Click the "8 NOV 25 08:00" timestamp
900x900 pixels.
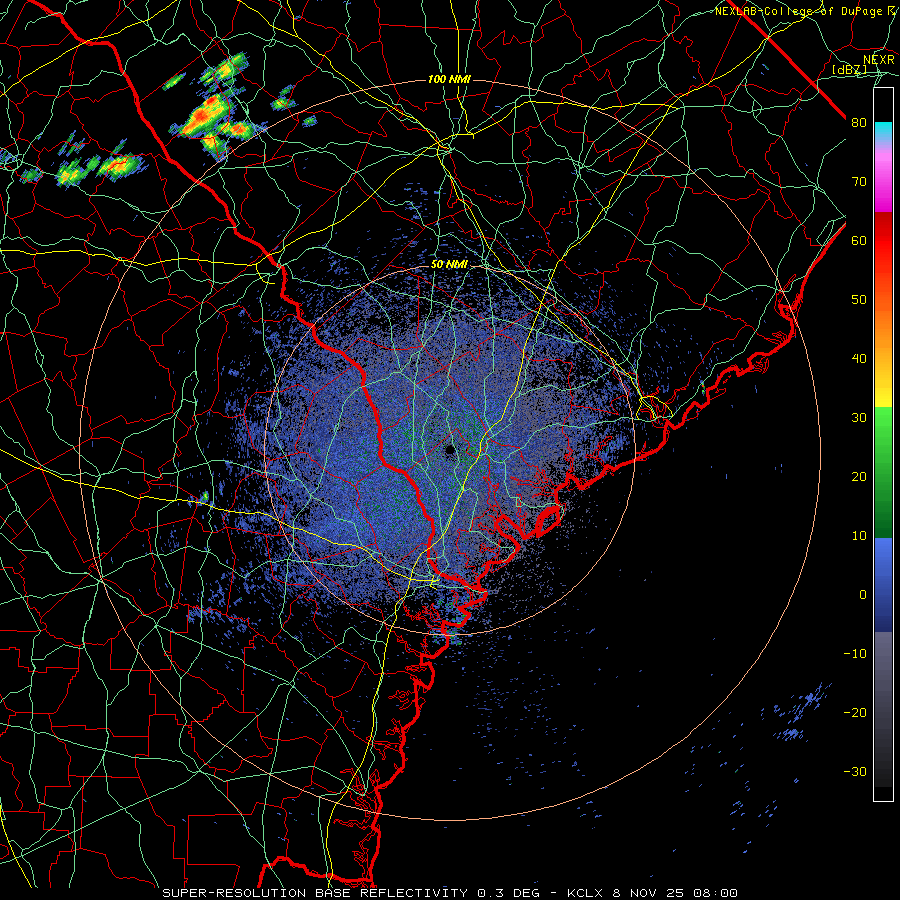coord(675,893)
